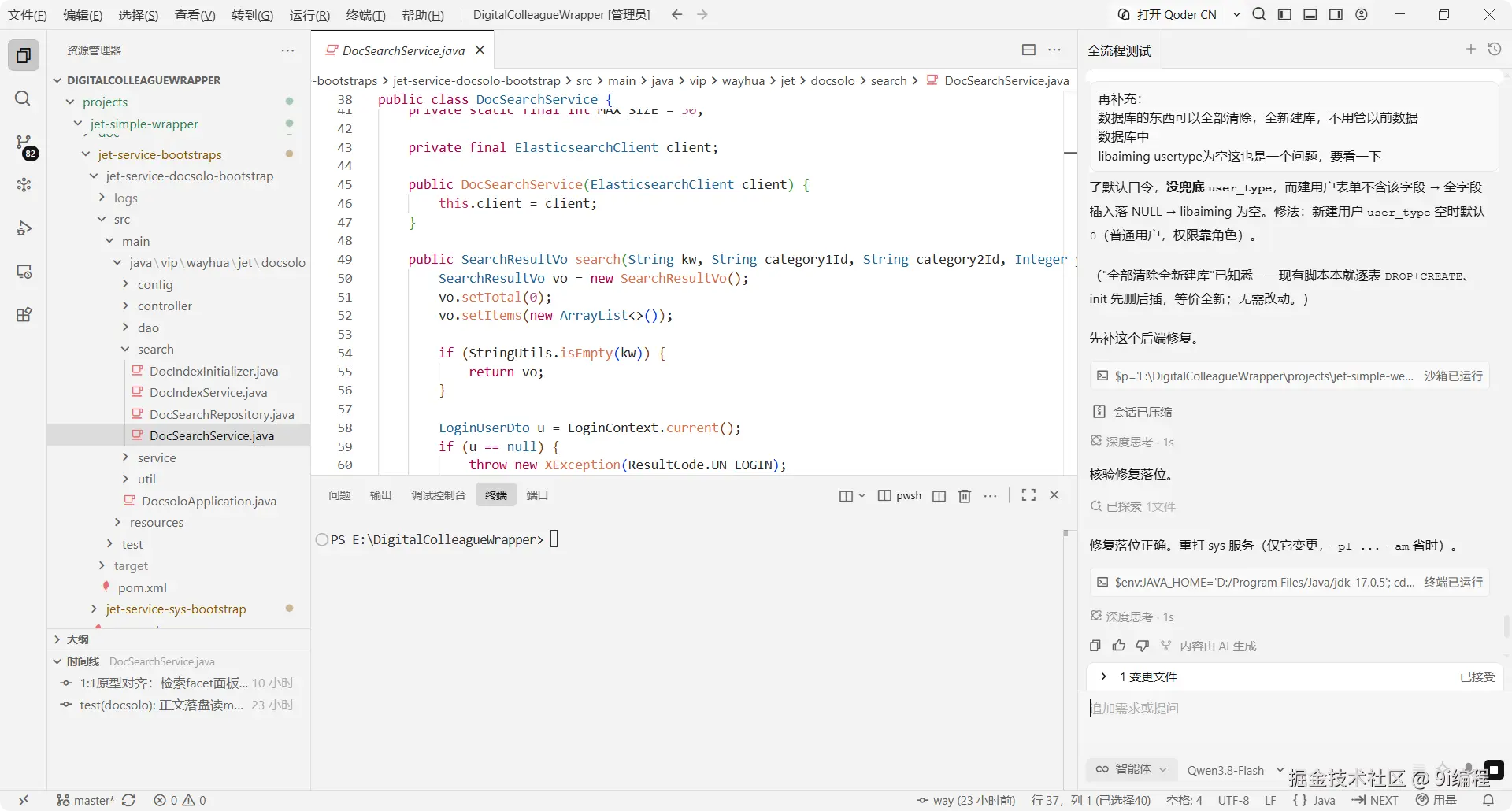Open pom.xml in the explorer tree
Image resolution: width=1512 pixels, height=811 pixels.
coord(143,587)
